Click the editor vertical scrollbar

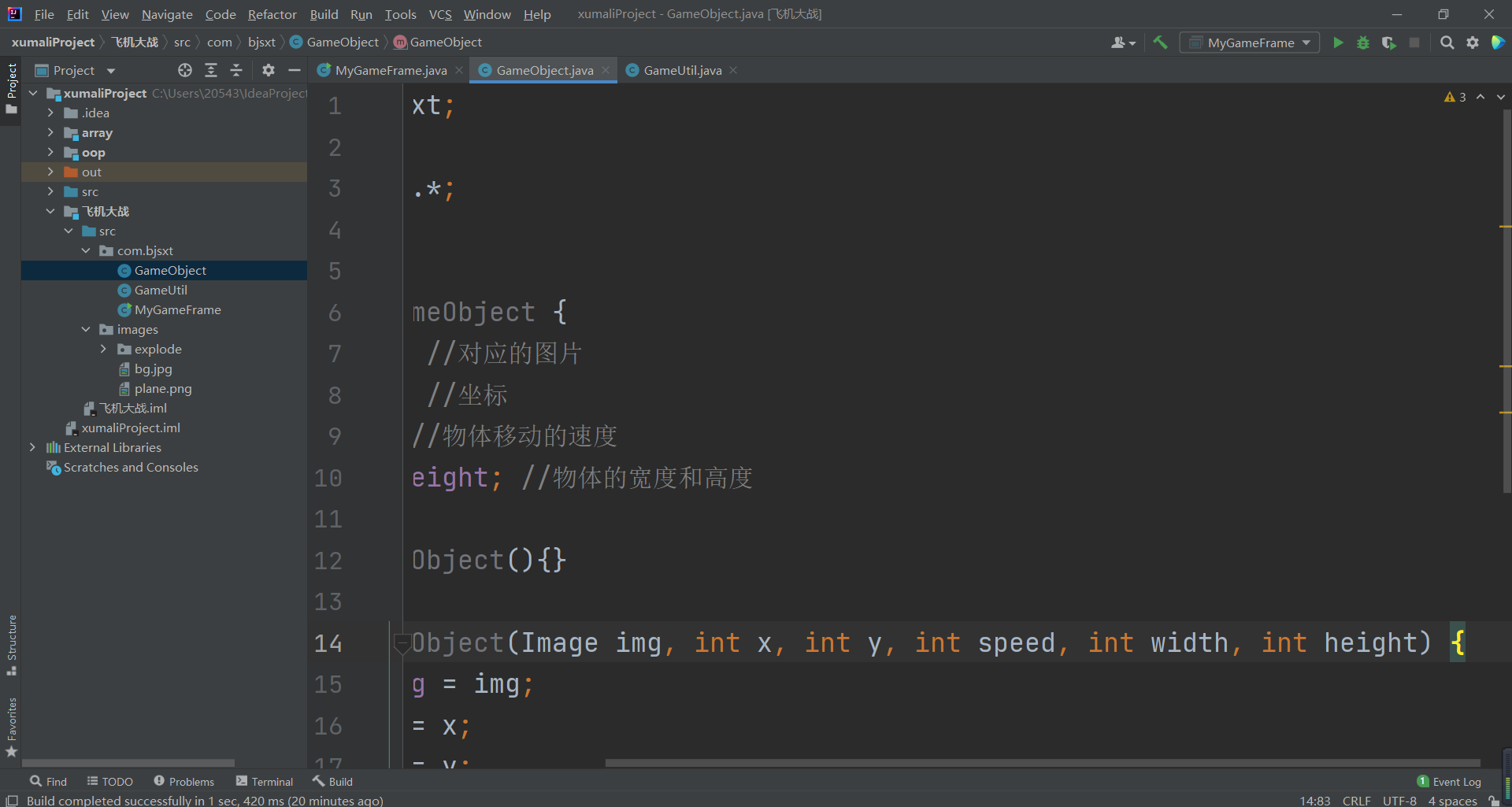[x=1506, y=302]
